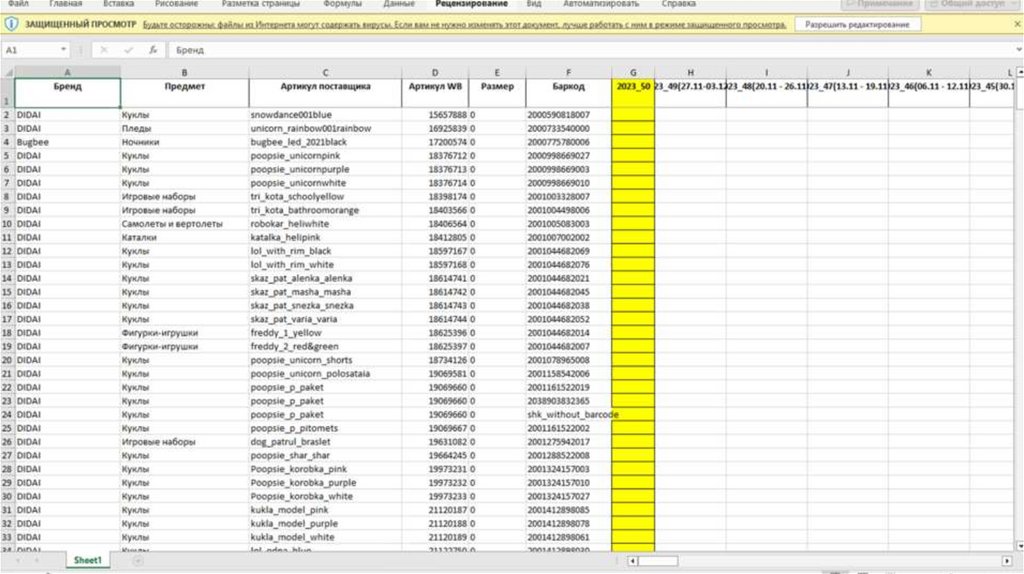The width and height of the screenshot is (1024, 574).
Task: Click the horizontal scrollbar right arrow
Action: pyautogui.click(x=1006, y=561)
